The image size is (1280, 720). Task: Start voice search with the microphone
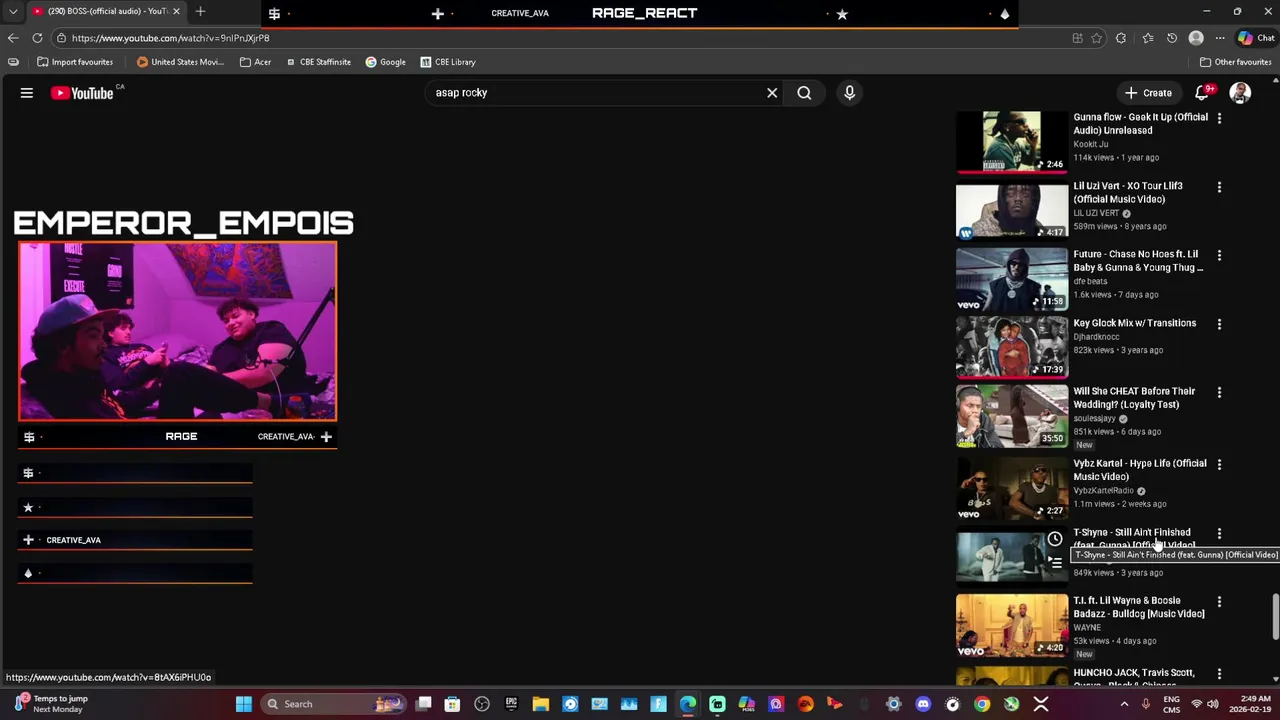click(849, 93)
